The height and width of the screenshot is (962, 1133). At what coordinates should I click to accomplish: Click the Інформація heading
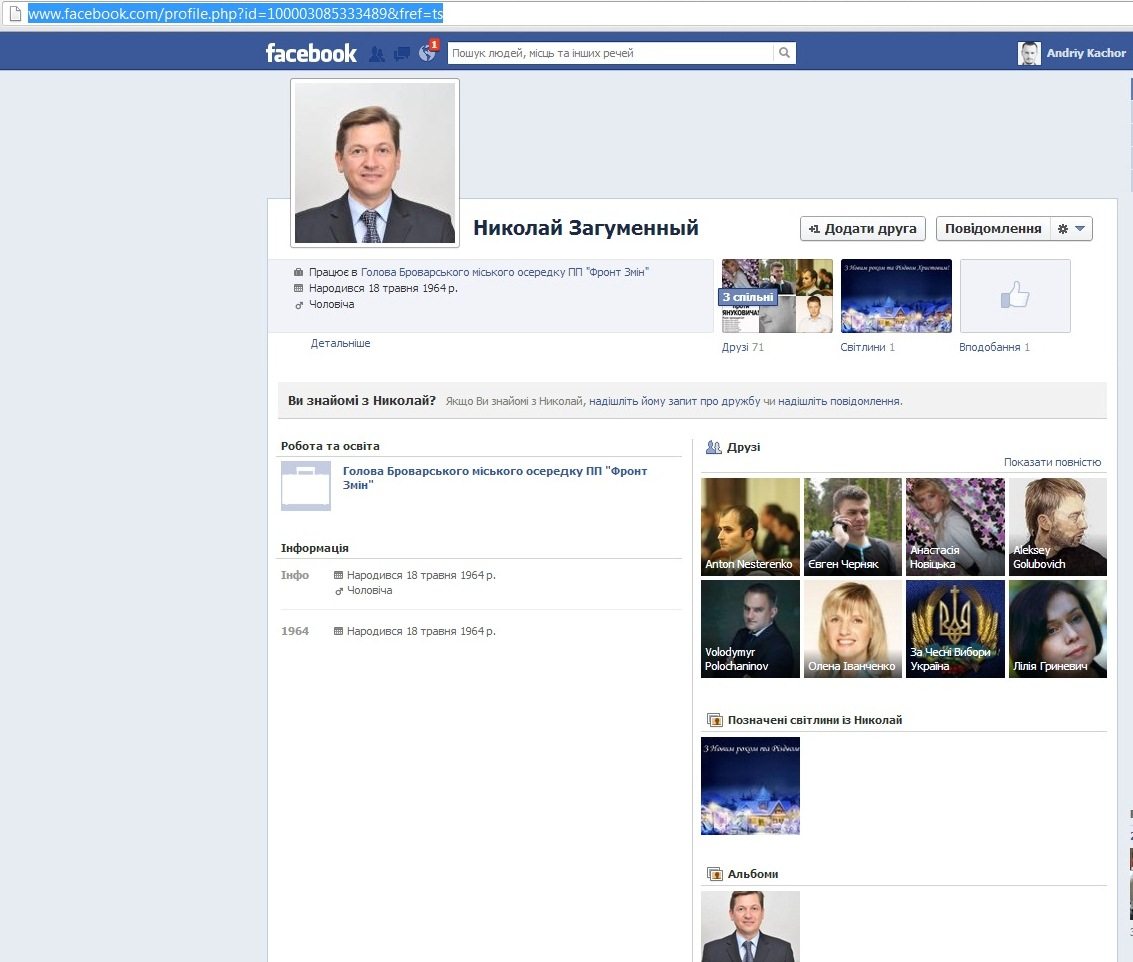314,548
